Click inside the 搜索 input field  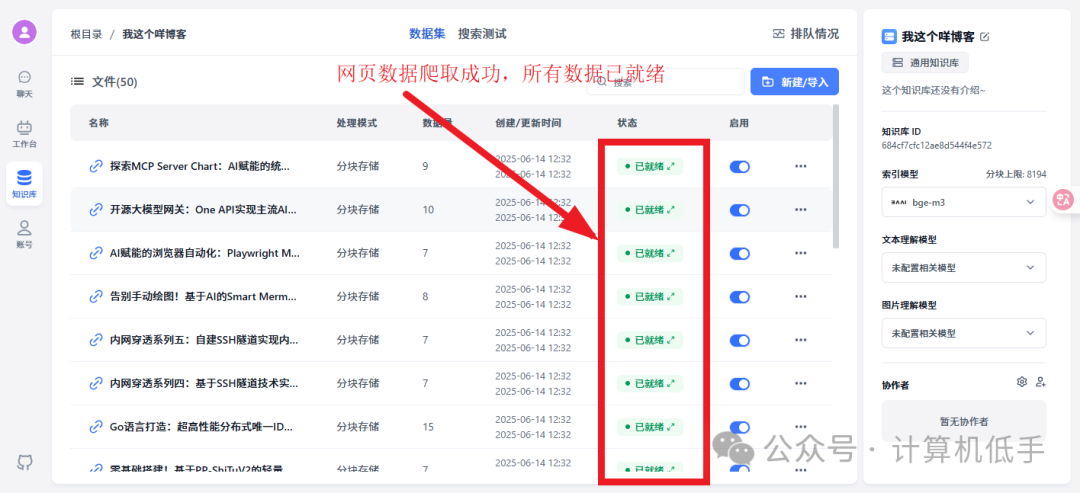665,81
